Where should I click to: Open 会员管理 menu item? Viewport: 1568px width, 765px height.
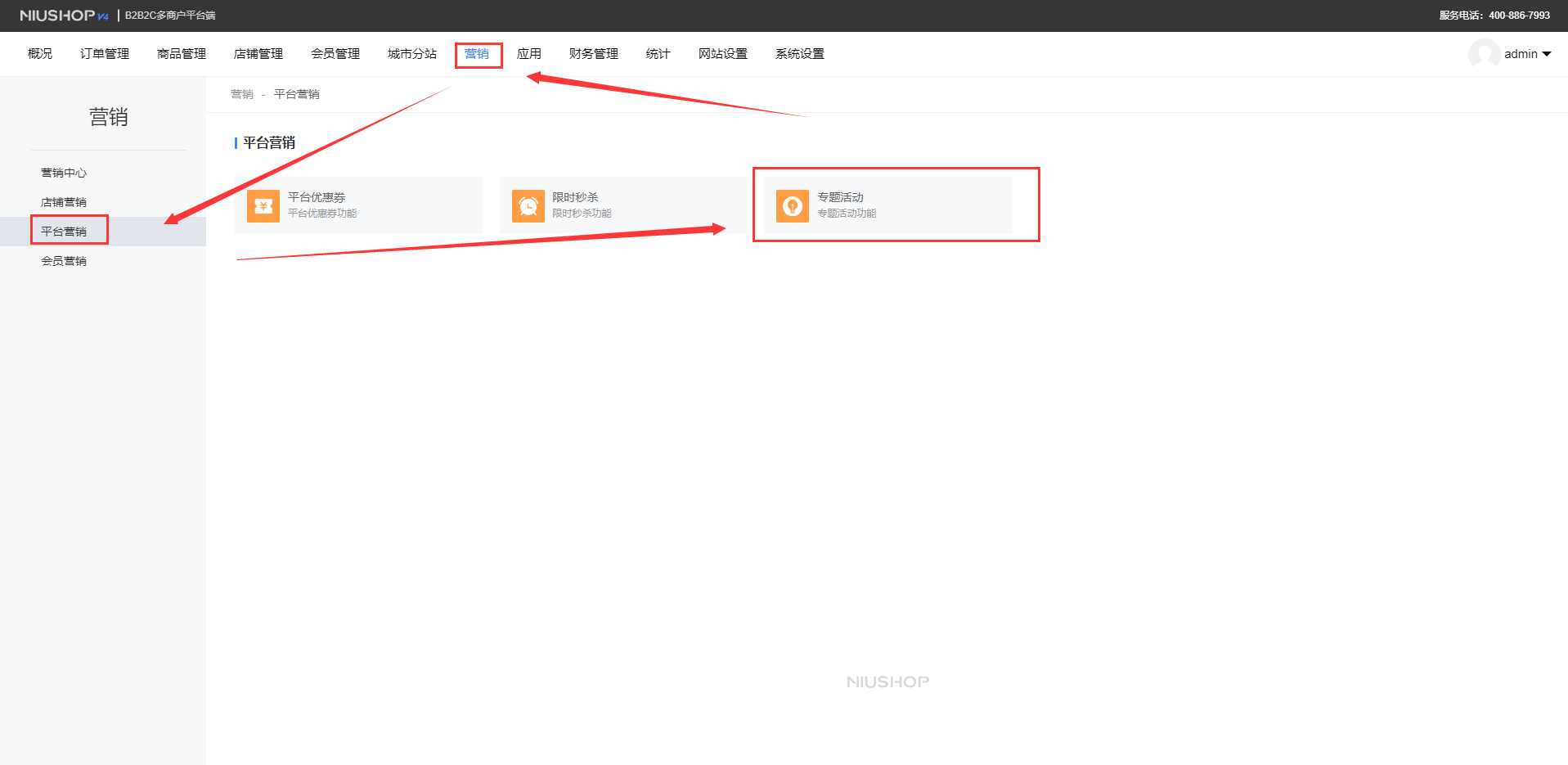pos(335,54)
